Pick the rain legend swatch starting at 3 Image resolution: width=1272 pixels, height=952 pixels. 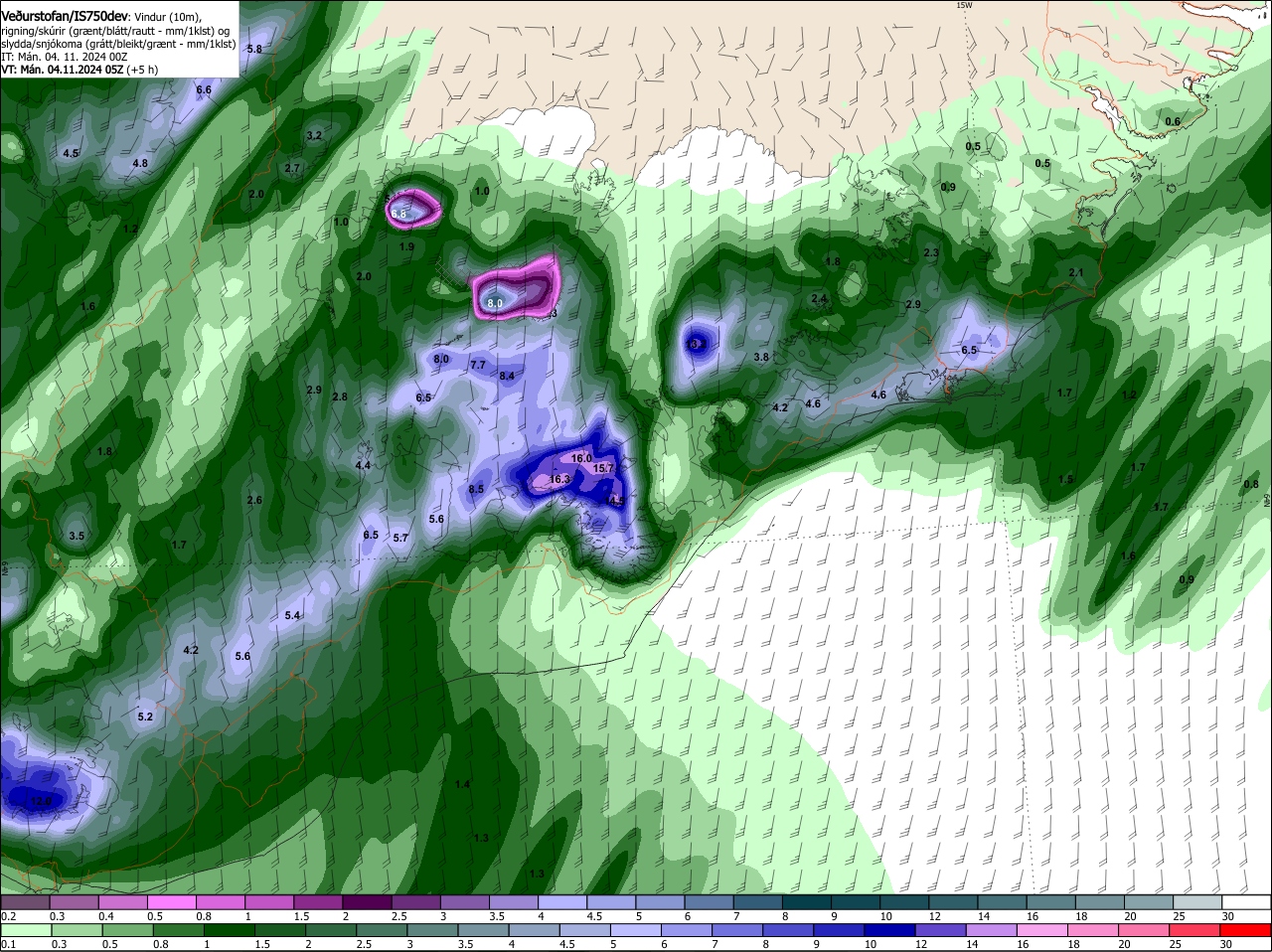point(433,930)
